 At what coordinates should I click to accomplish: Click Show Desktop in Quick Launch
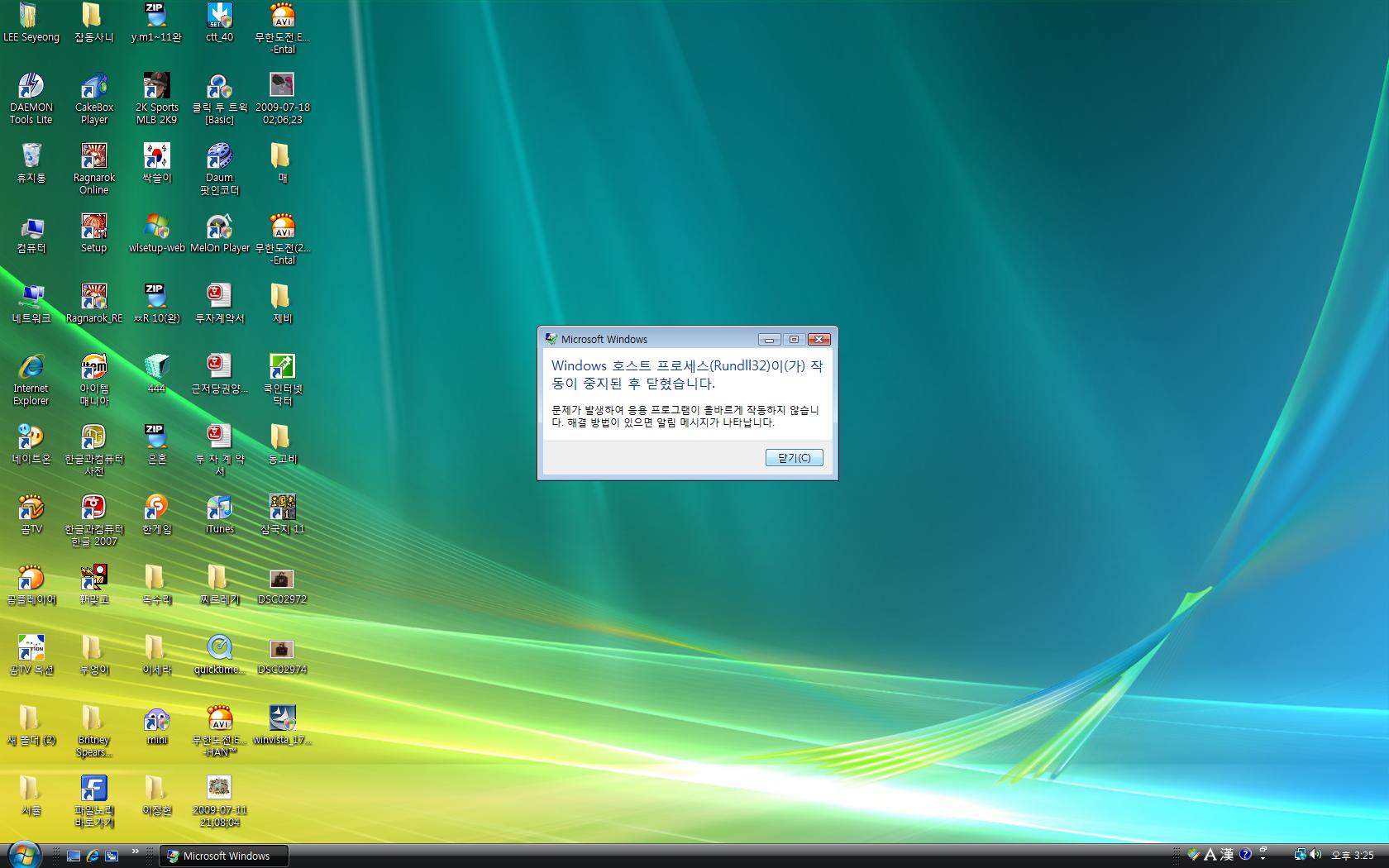(x=74, y=856)
